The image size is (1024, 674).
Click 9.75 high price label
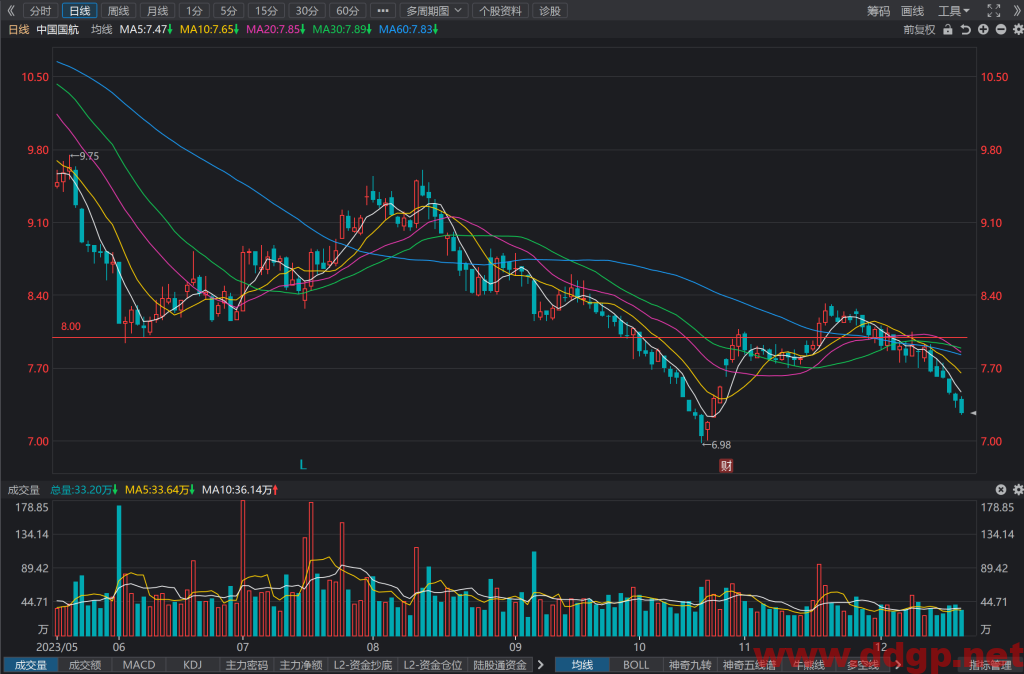point(89,156)
